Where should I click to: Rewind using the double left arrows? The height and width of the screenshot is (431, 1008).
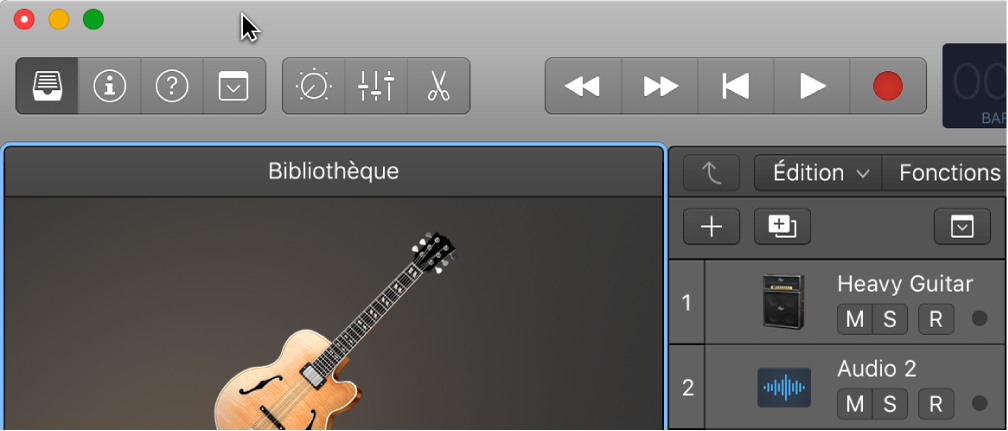click(x=583, y=87)
